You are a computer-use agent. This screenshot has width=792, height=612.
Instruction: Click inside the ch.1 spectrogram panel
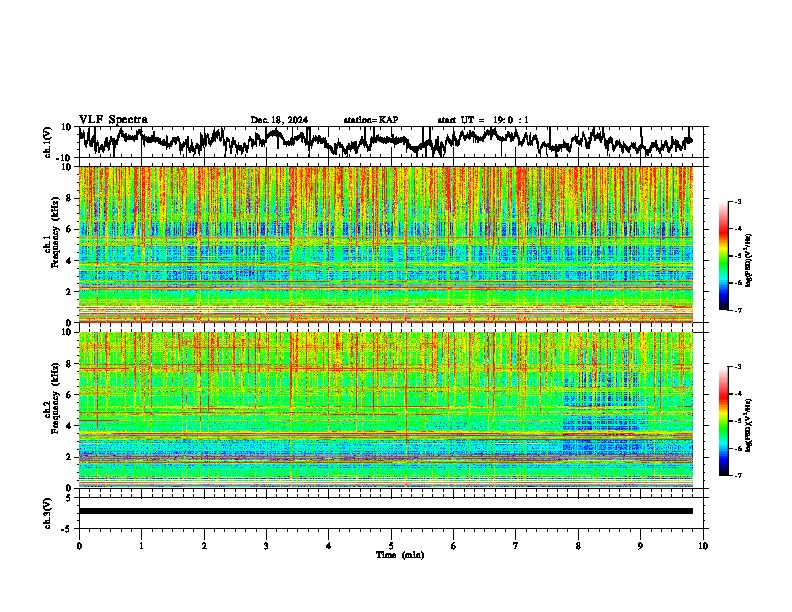[386, 244]
